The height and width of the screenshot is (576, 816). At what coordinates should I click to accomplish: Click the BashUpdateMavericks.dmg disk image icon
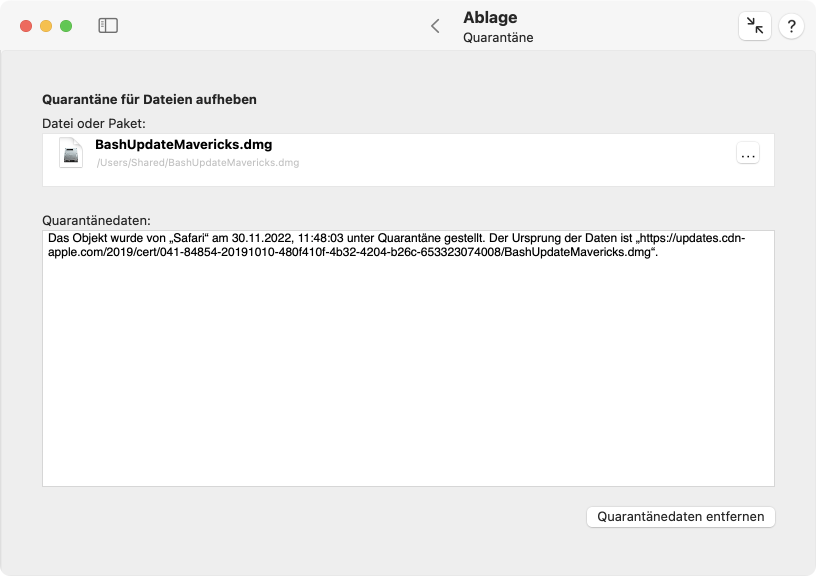[x=71, y=152]
